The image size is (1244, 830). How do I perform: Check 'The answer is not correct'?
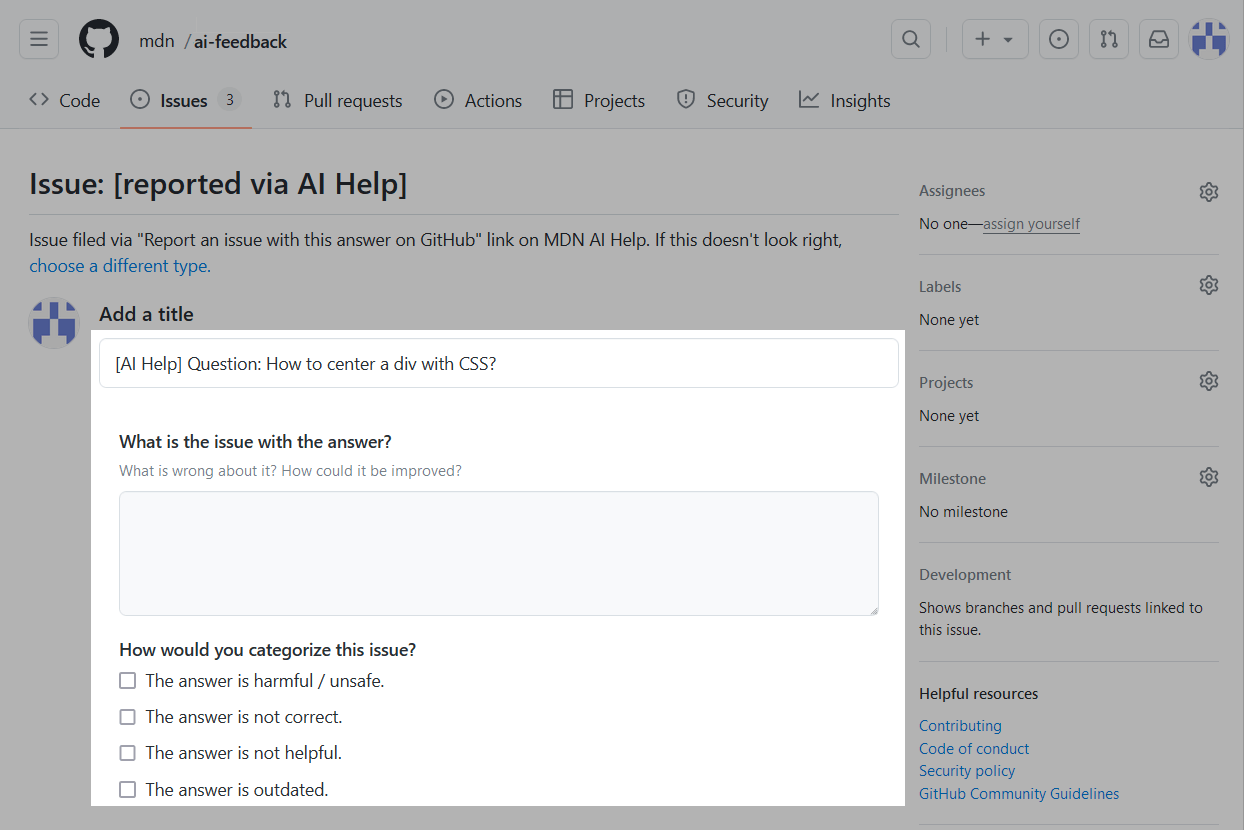[x=128, y=717]
